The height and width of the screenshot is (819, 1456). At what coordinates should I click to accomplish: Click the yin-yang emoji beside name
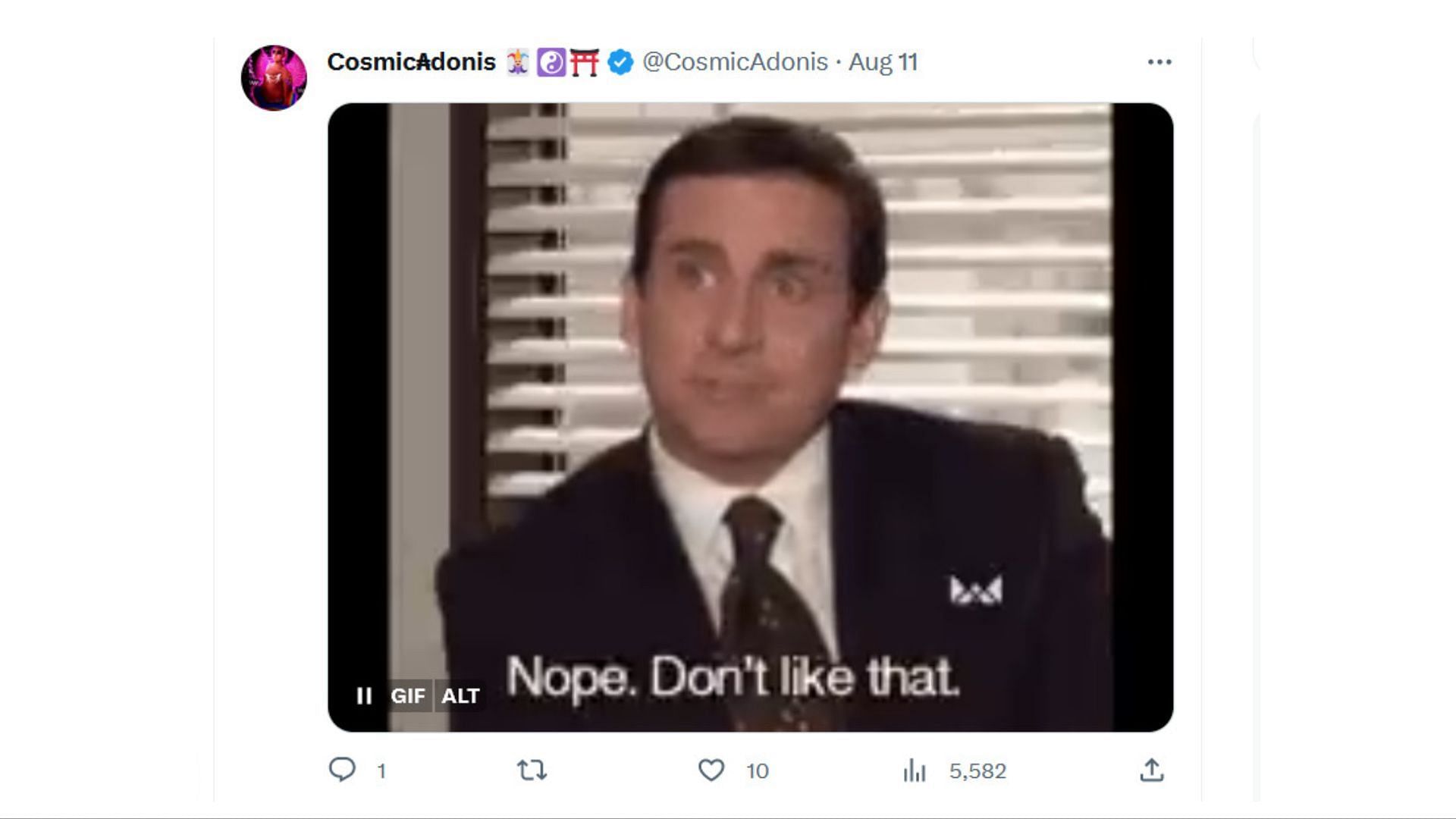551,62
